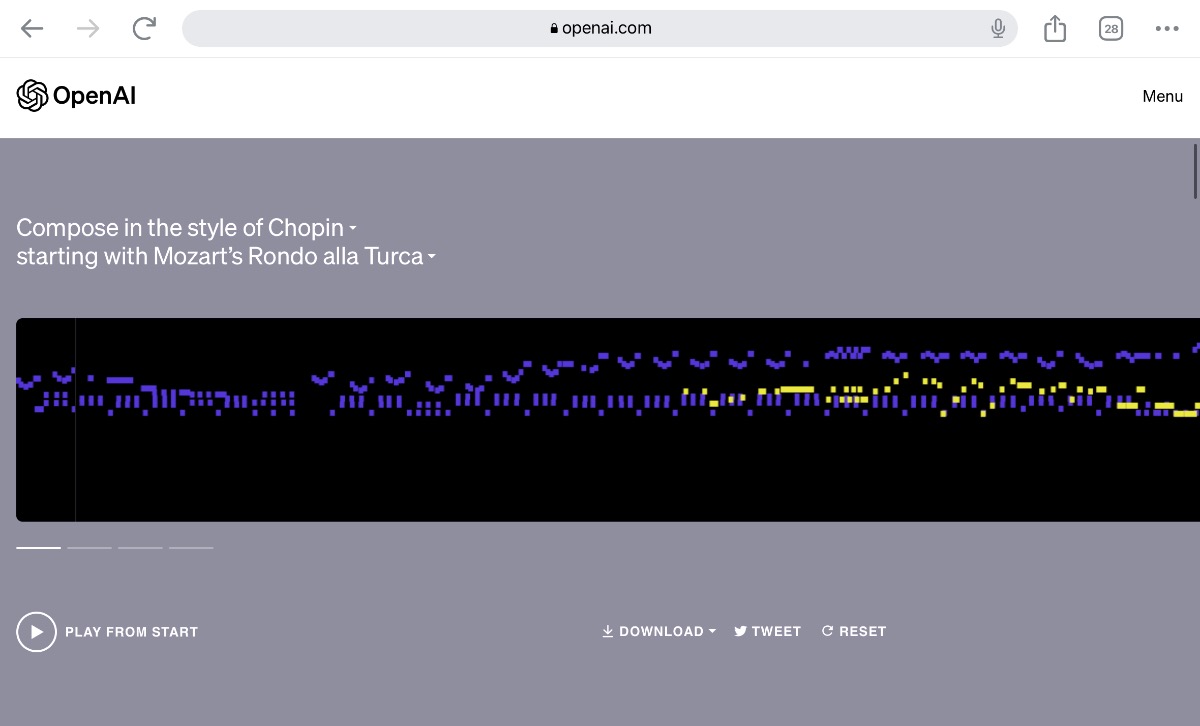The width and height of the screenshot is (1200, 726).
Task: Click the RESET button
Action: point(854,631)
